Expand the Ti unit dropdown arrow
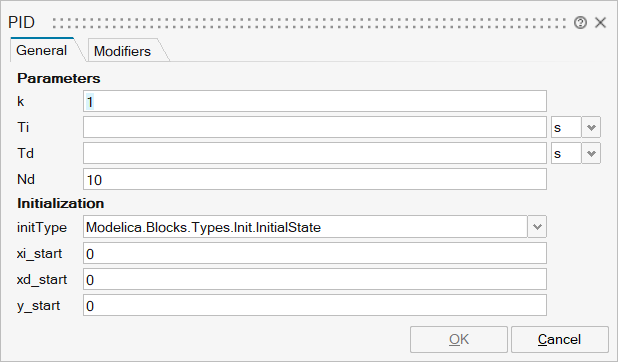Viewport: 618px width, 362px height. (x=591, y=127)
